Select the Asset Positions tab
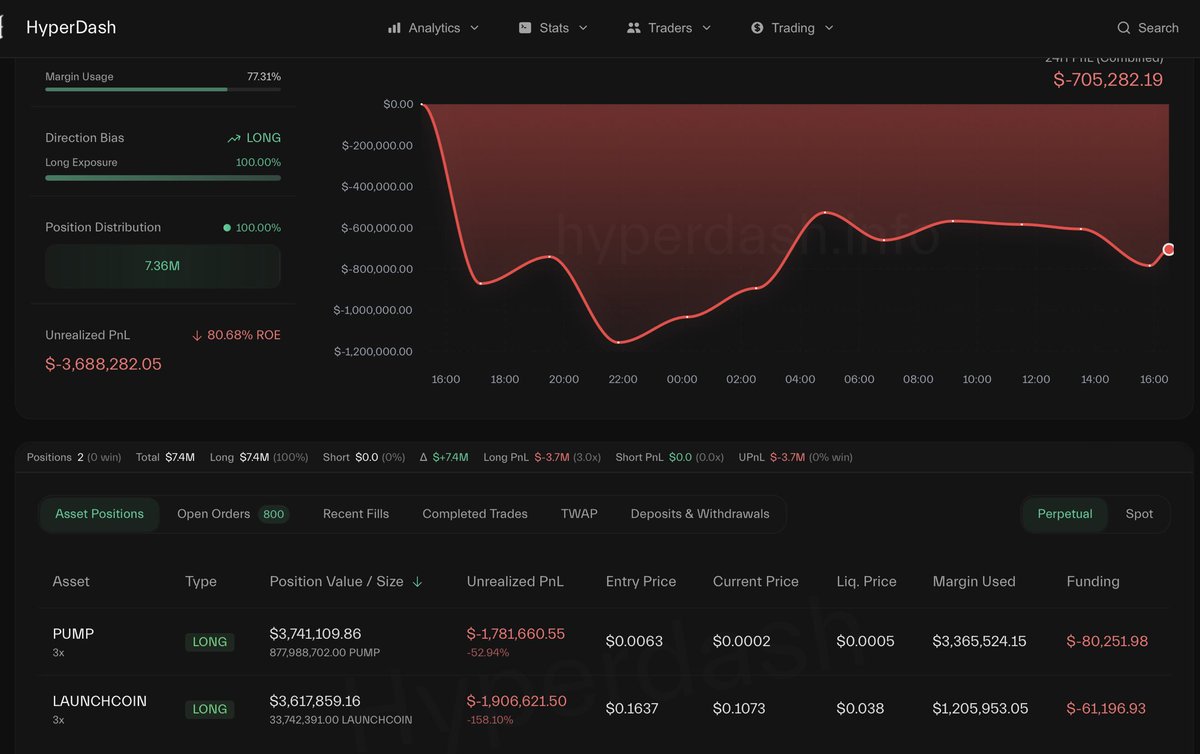 [x=99, y=514]
